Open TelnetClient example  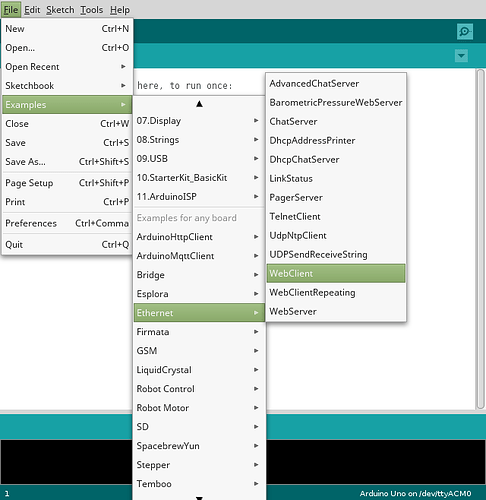[x=336, y=217]
